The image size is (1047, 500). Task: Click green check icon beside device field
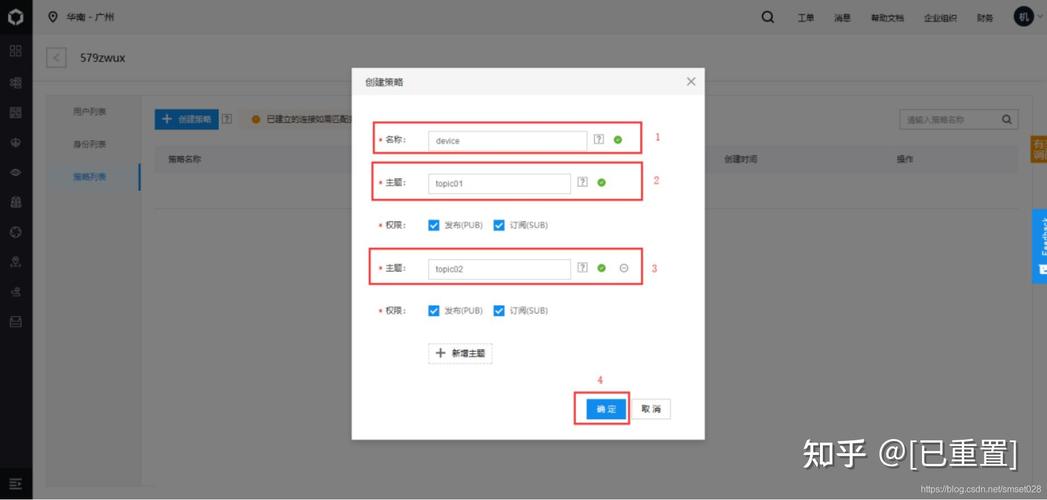point(618,140)
